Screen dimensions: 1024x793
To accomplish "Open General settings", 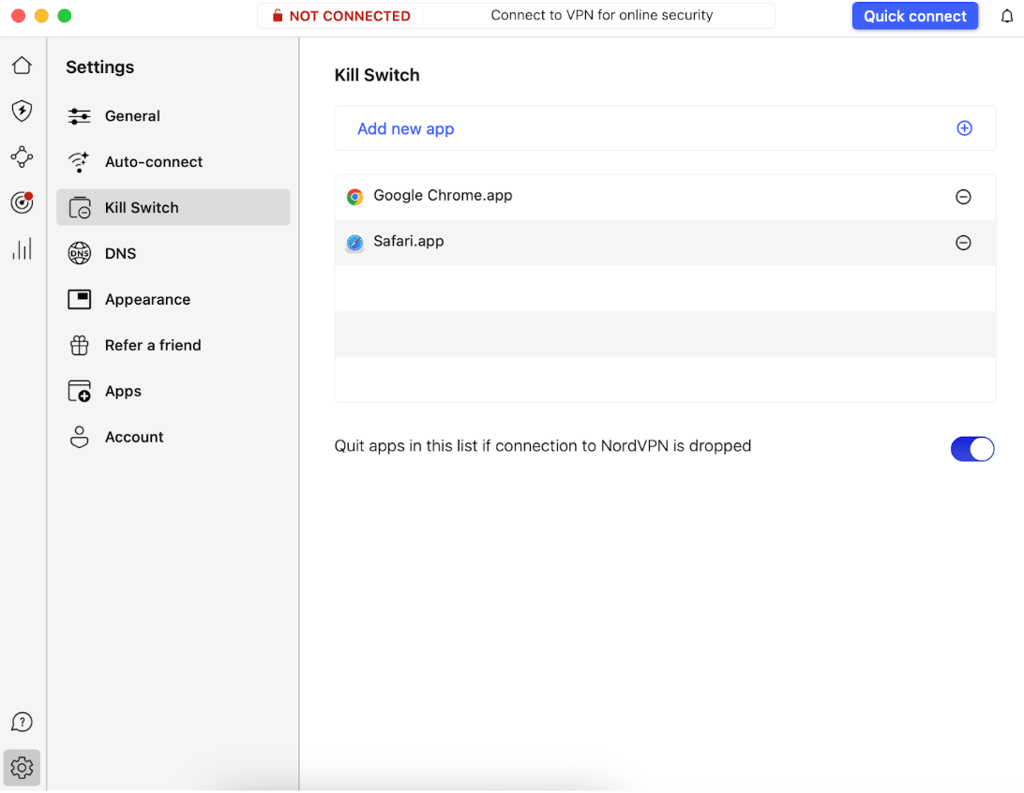I will pos(173,116).
